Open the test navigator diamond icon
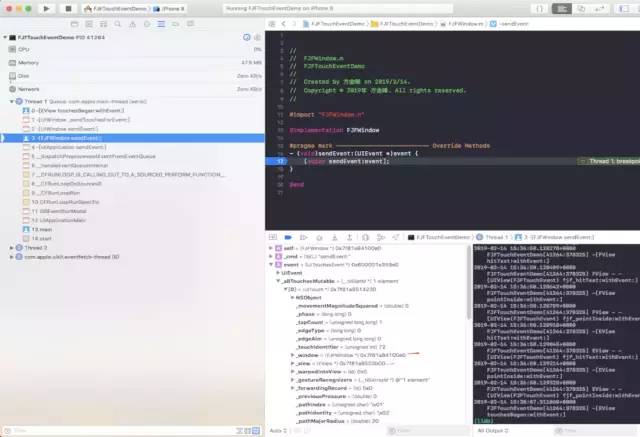Image resolution: width=640 pixels, height=437 pixels. pos(147,24)
